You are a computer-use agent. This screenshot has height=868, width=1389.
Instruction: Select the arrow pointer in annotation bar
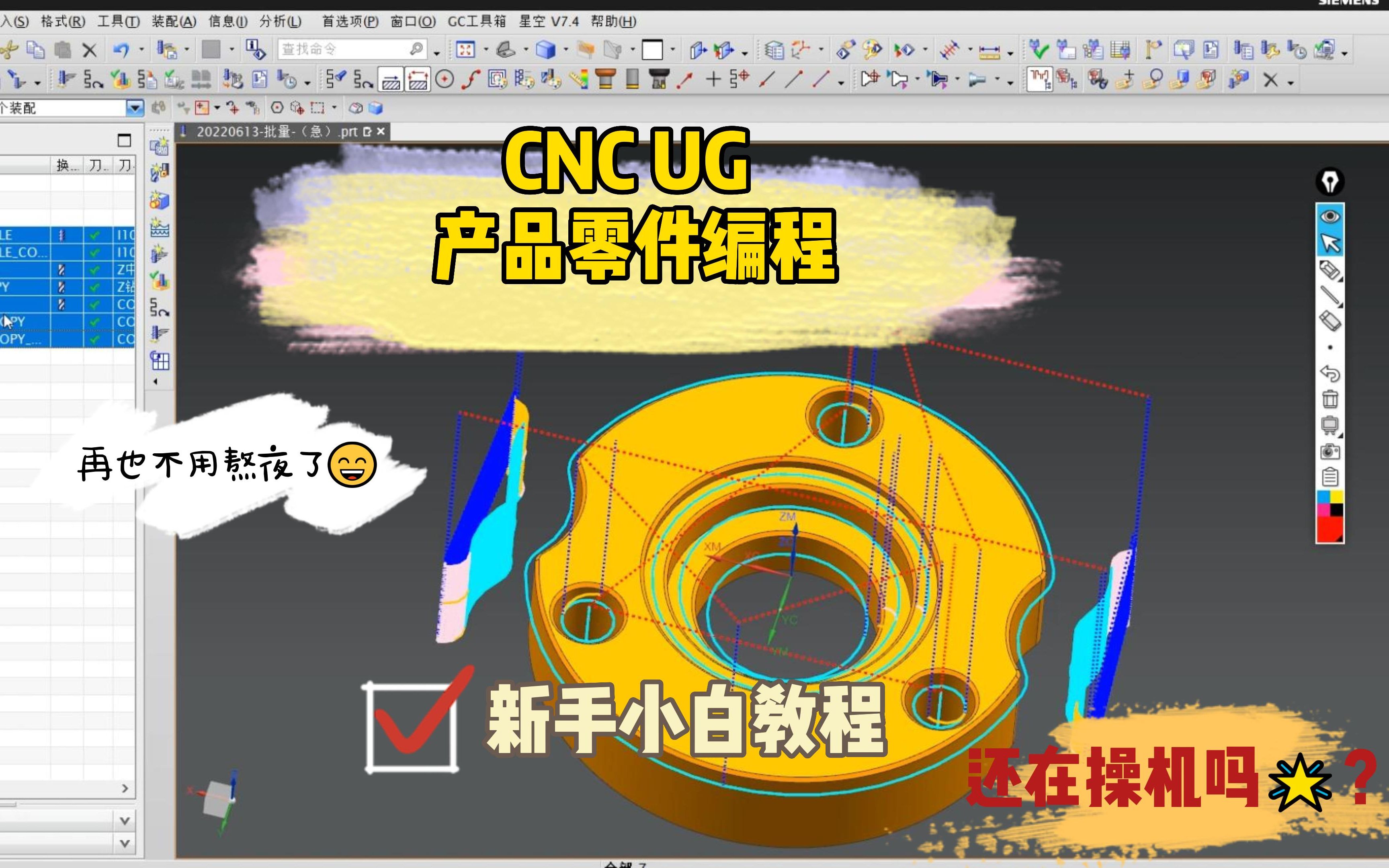[x=1330, y=243]
